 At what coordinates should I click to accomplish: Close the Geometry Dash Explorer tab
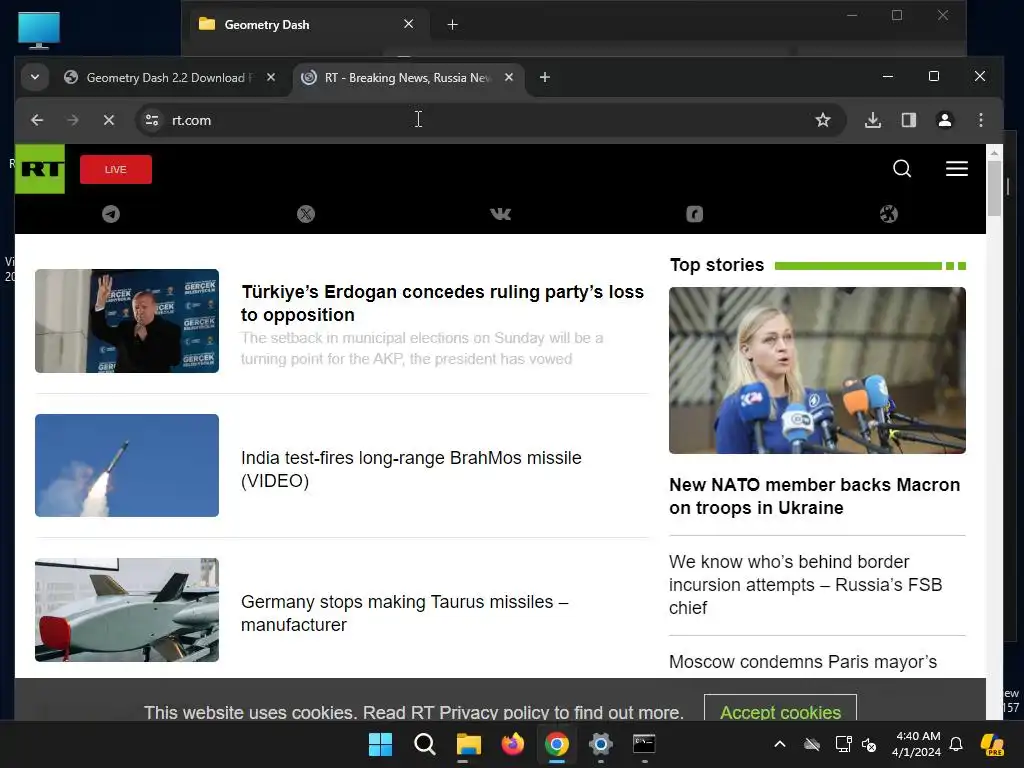pyautogui.click(x=409, y=24)
